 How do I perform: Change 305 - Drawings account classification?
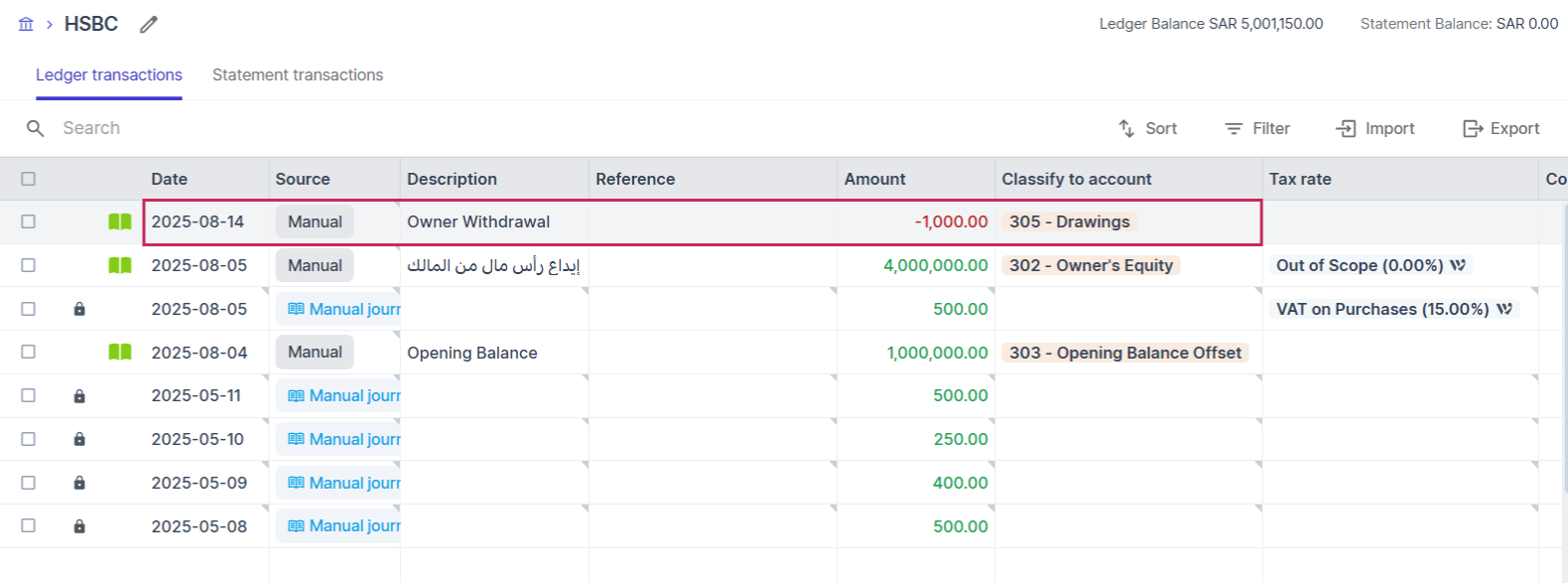pos(1069,221)
